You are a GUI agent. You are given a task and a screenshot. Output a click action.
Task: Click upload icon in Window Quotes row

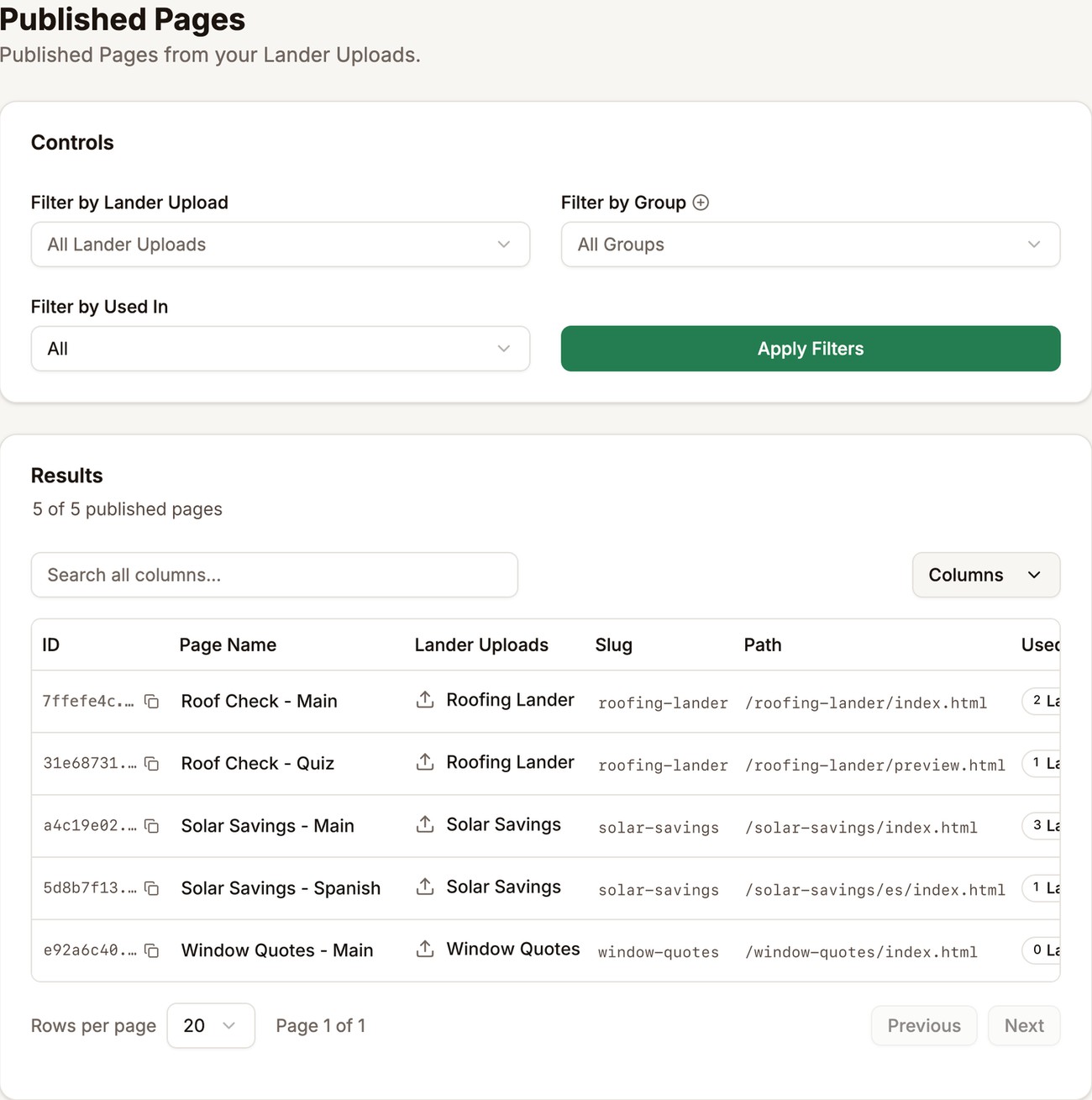(425, 948)
